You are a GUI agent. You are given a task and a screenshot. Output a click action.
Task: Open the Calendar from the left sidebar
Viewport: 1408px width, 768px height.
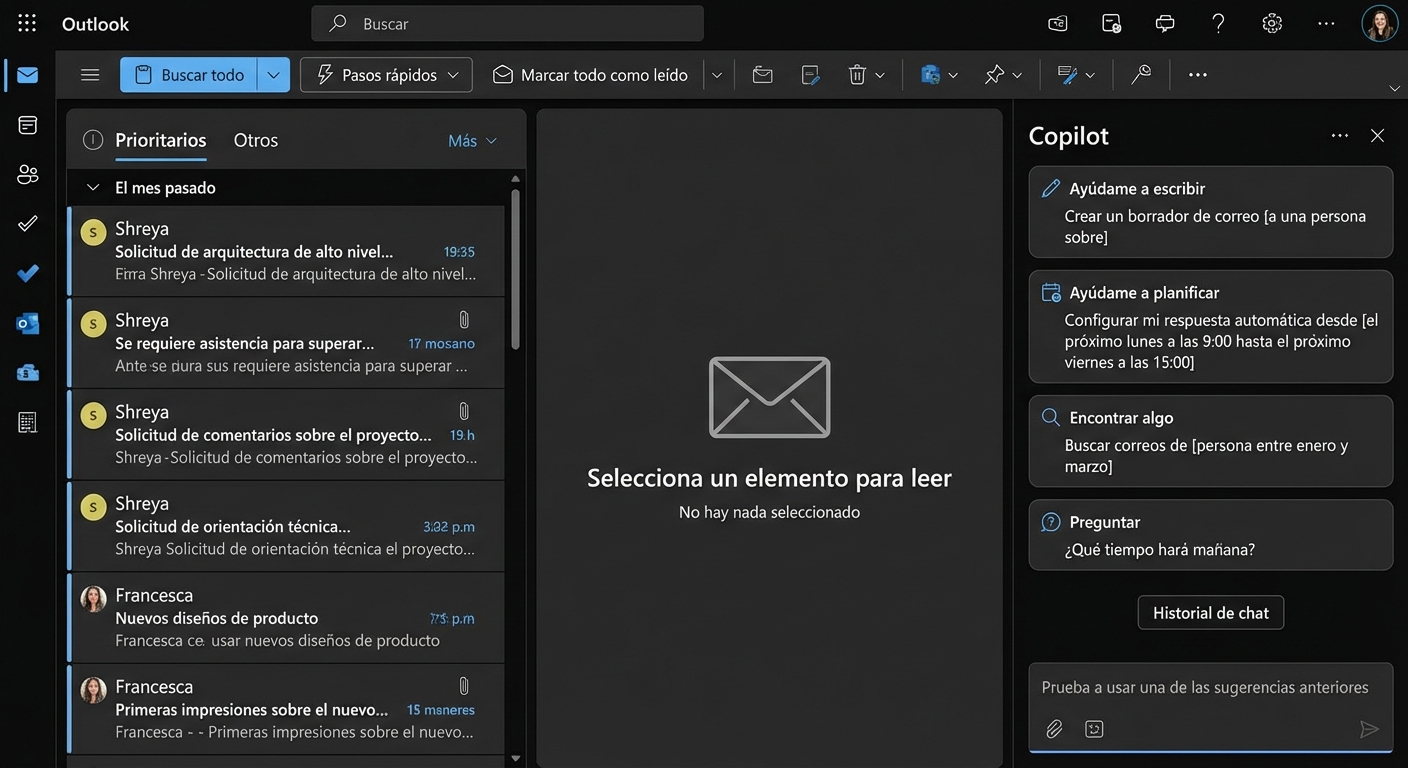pyautogui.click(x=26, y=124)
